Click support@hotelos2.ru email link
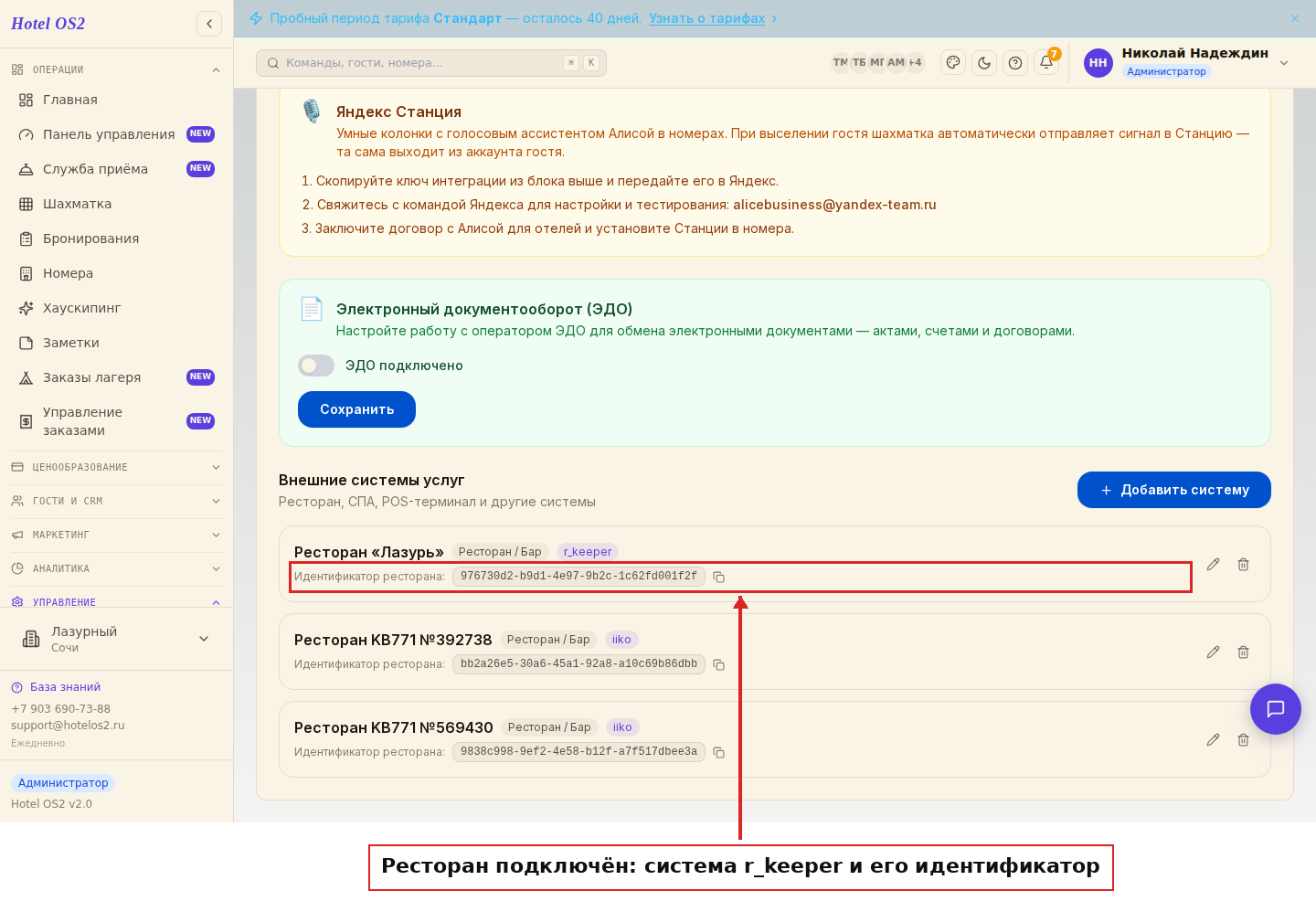This screenshot has height=912, width=1316. coord(68,726)
